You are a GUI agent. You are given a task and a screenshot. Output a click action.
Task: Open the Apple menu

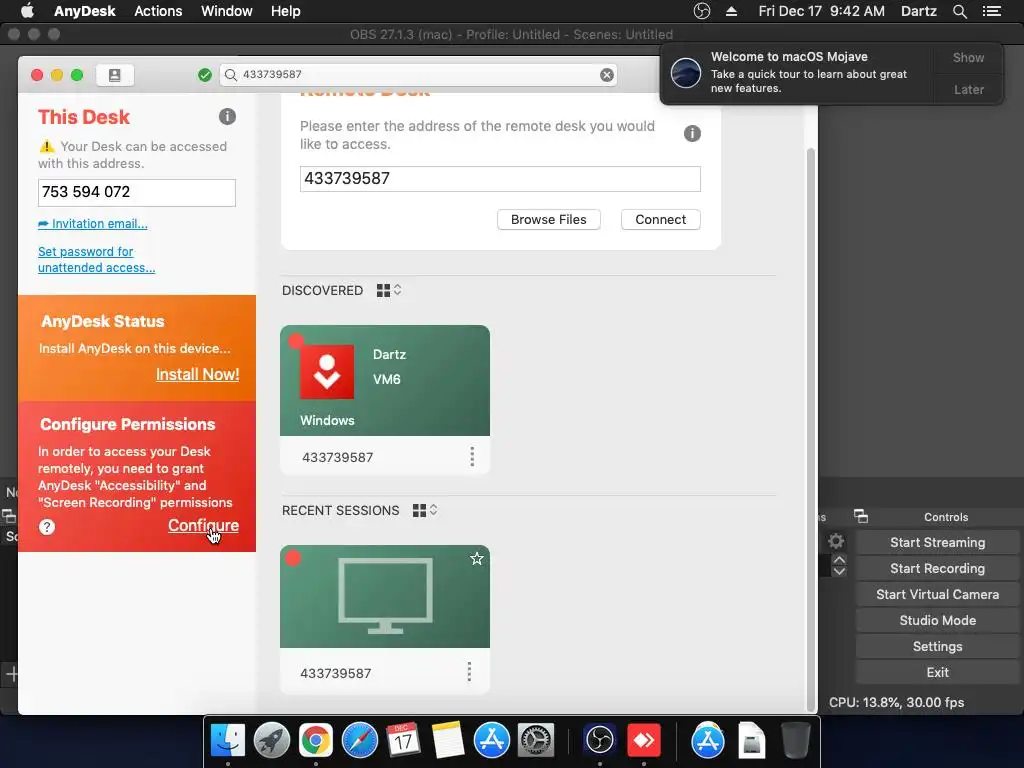coord(27,11)
